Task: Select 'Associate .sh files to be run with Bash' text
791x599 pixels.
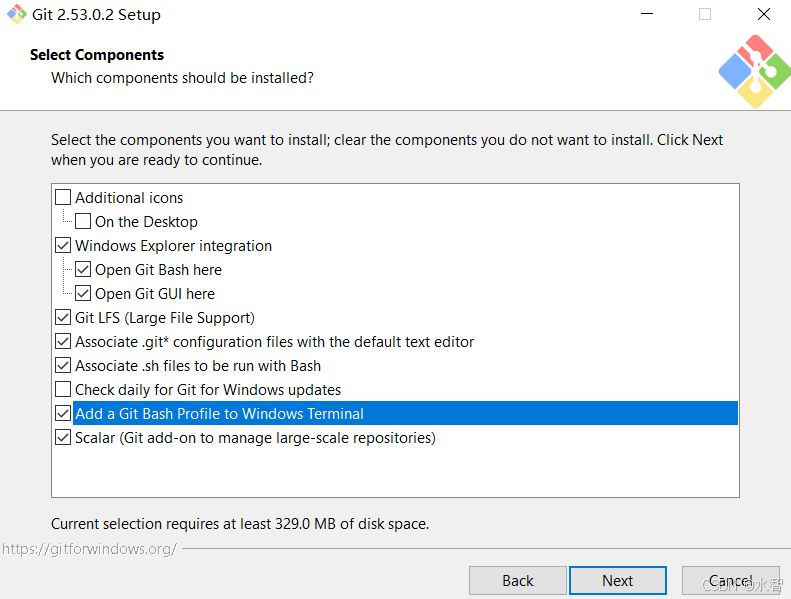Action: click(x=198, y=366)
